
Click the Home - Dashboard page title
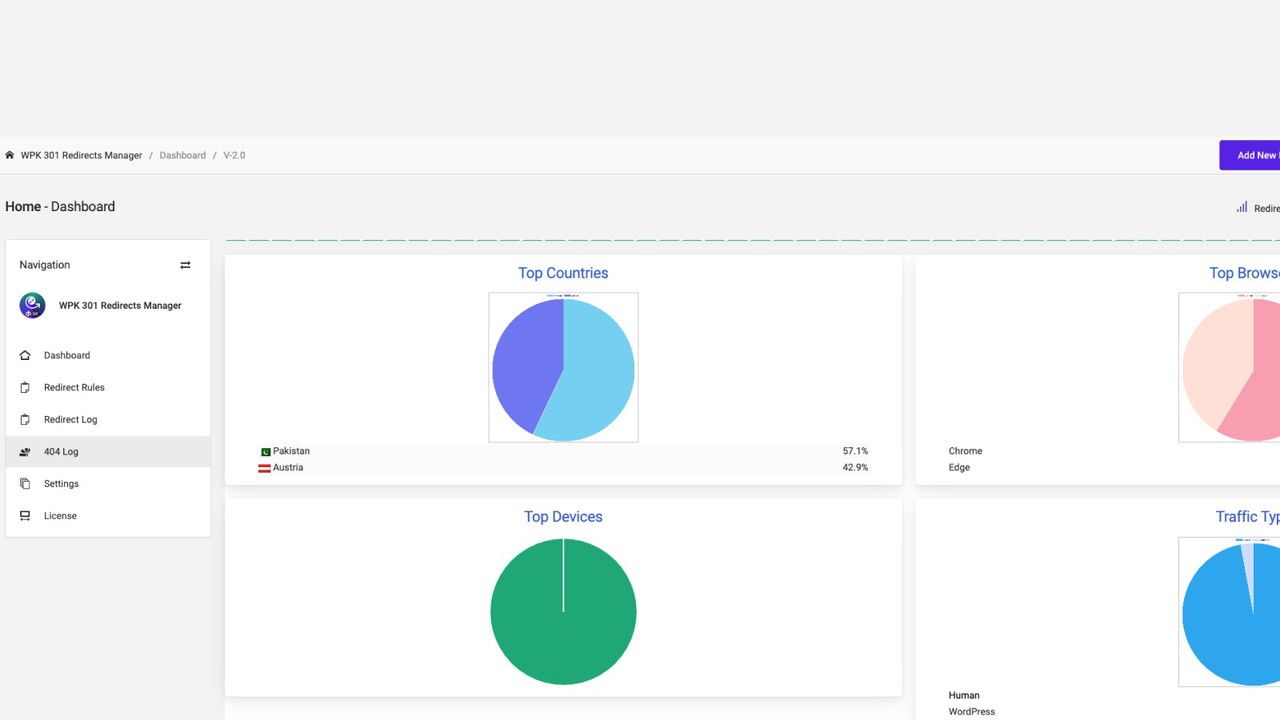click(60, 207)
